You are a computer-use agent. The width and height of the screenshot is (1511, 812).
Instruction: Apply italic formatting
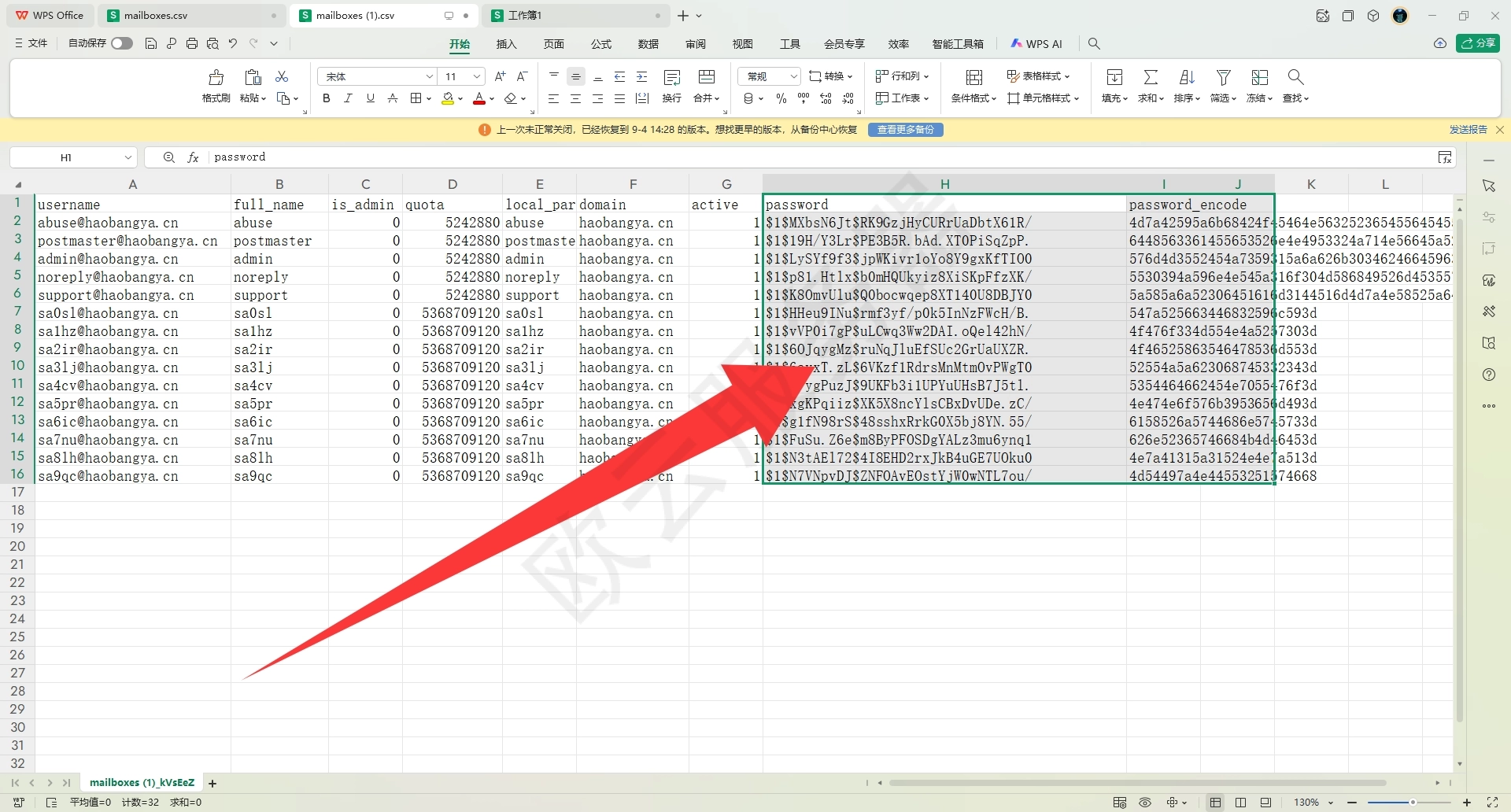pos(348,98)
